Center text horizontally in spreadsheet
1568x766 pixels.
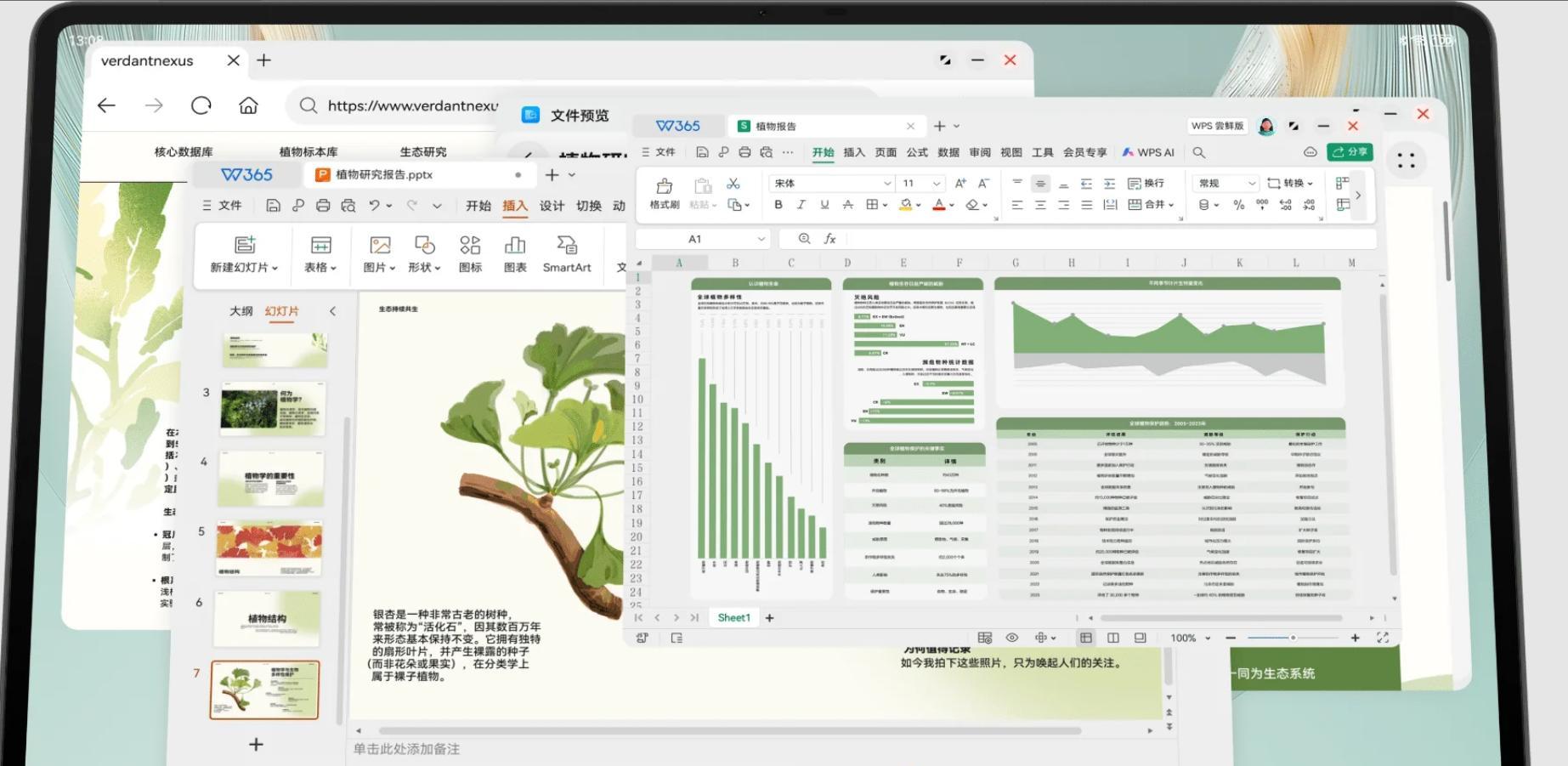point(1040,205)
